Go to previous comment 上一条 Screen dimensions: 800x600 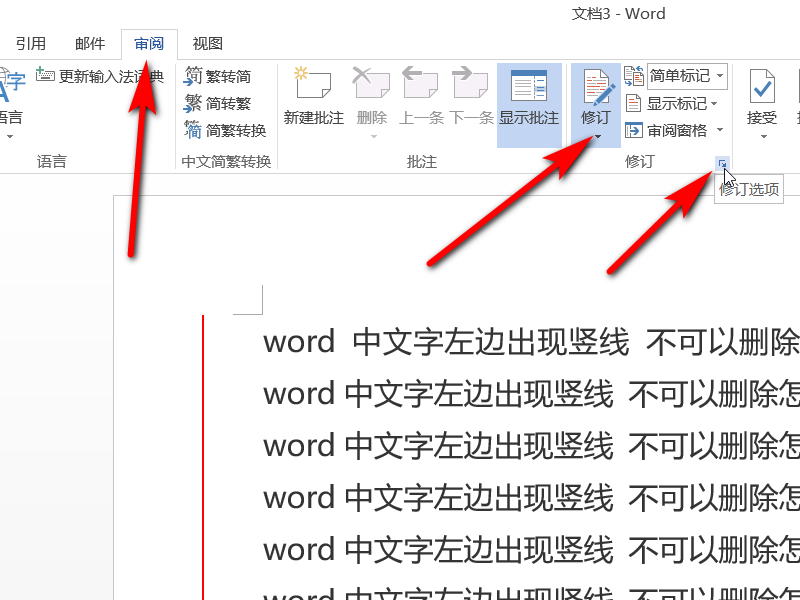[421, 97]
